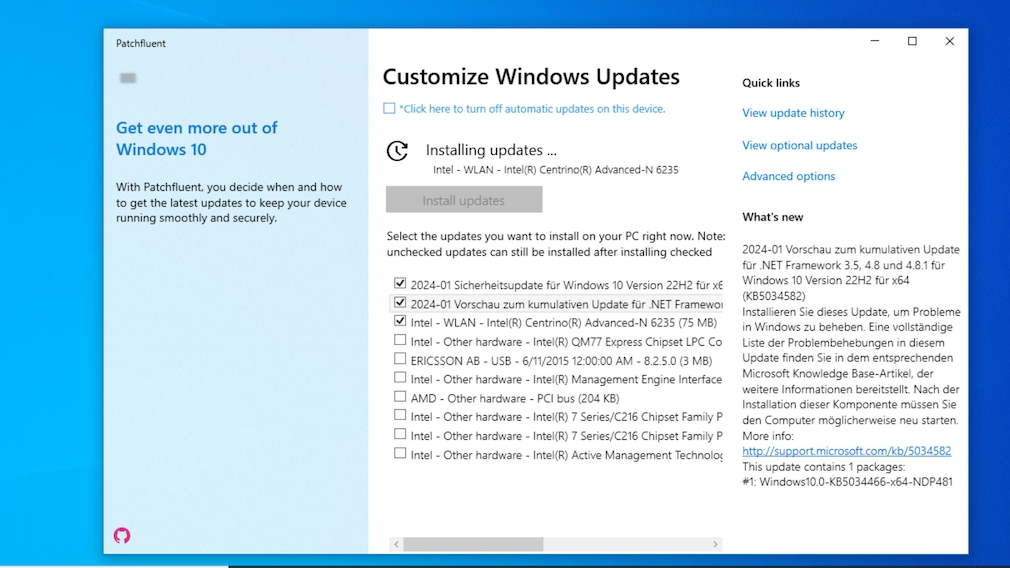This screenshot has width=1010, height=568.
Task: Click the disabled Install updates button
Action: click(x=464, y=200)
